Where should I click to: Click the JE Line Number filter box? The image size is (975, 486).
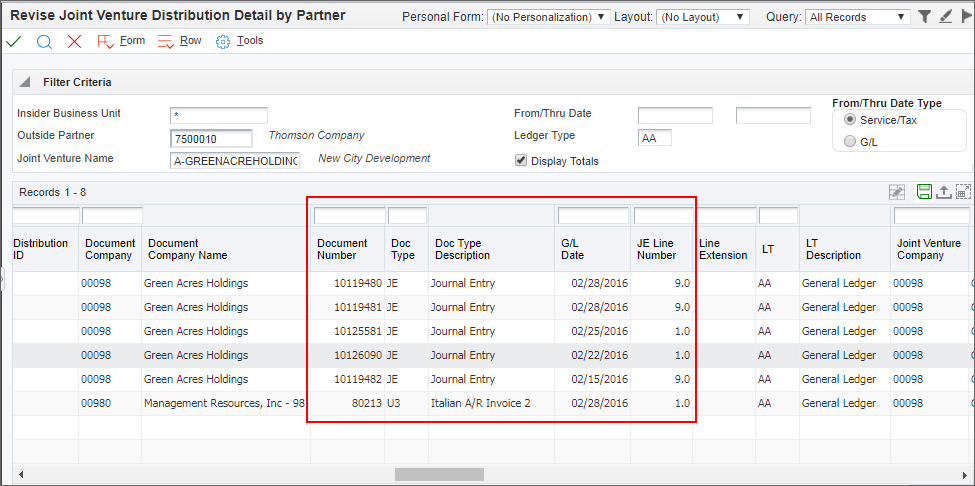tap(663, 216)
